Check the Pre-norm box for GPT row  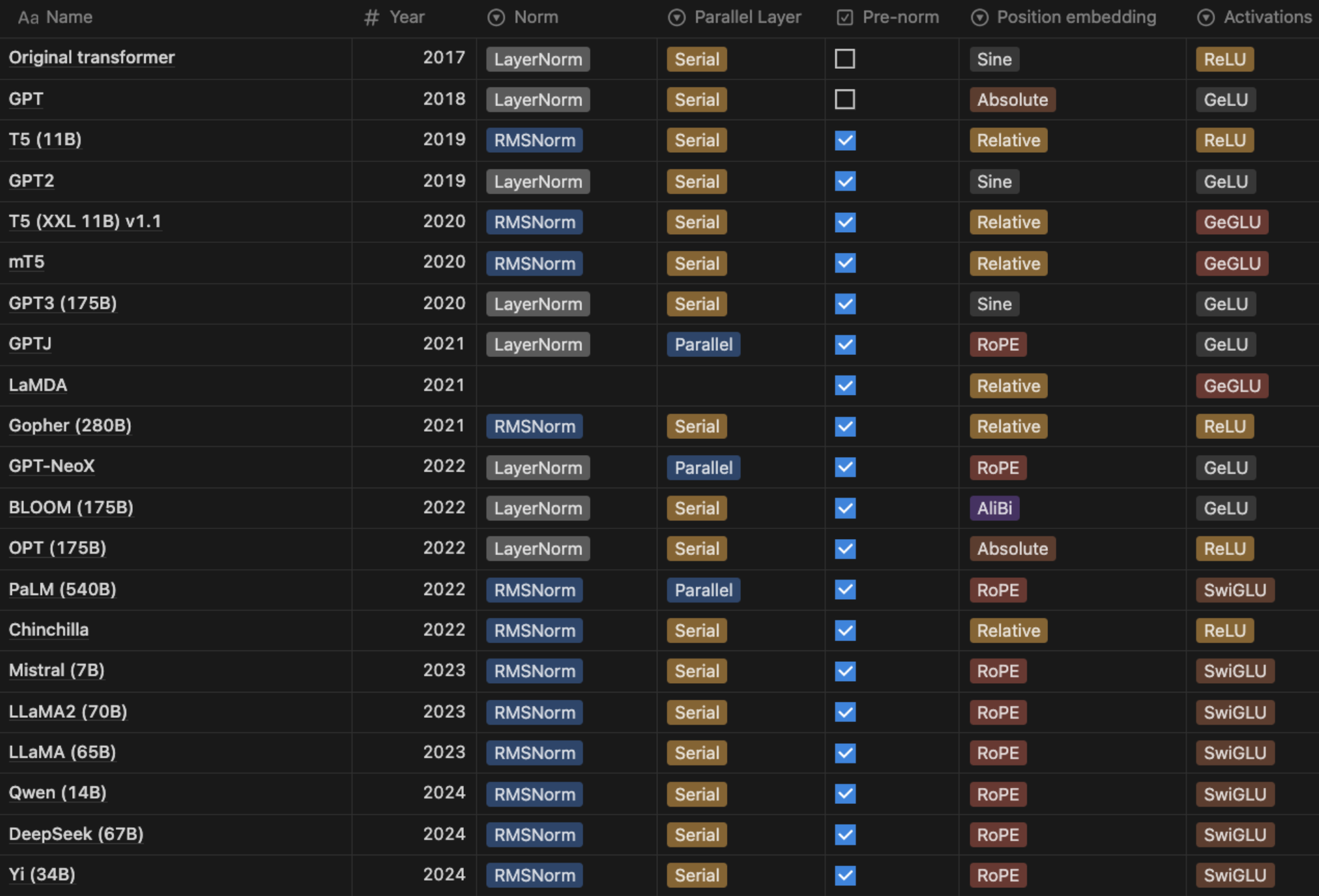coord(844,99)
